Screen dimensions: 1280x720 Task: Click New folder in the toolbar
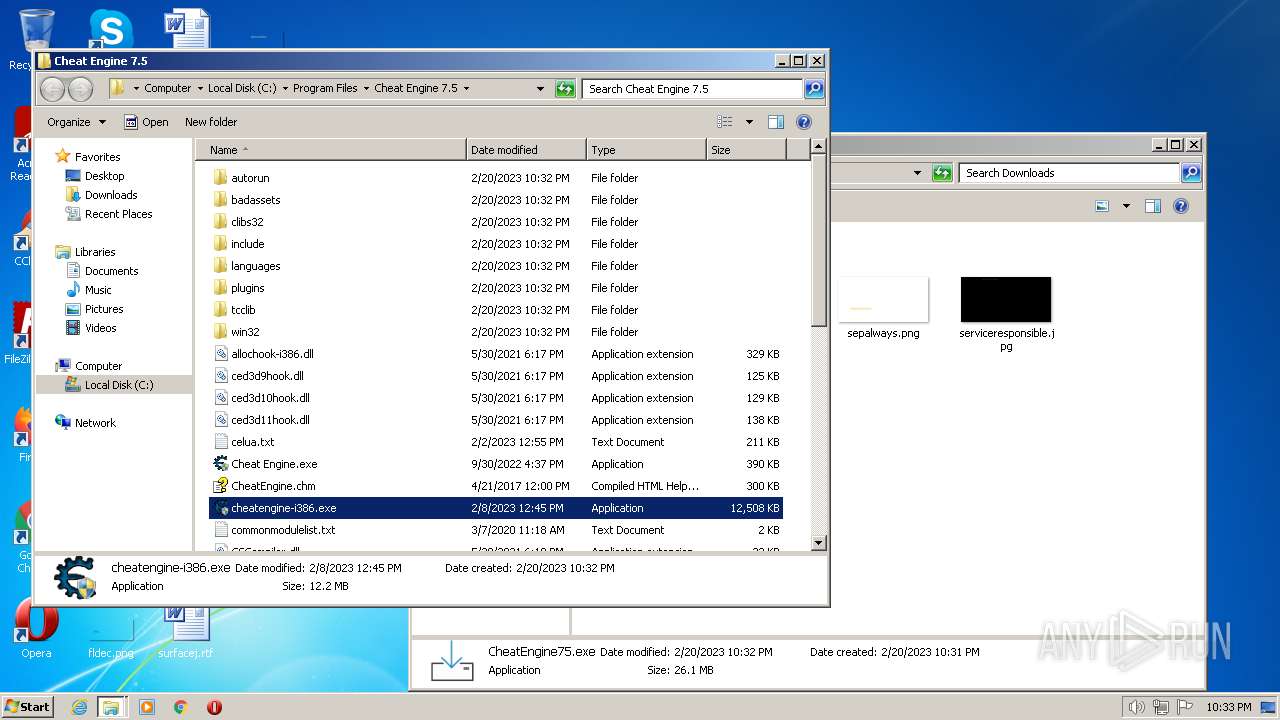coord(211,122)
